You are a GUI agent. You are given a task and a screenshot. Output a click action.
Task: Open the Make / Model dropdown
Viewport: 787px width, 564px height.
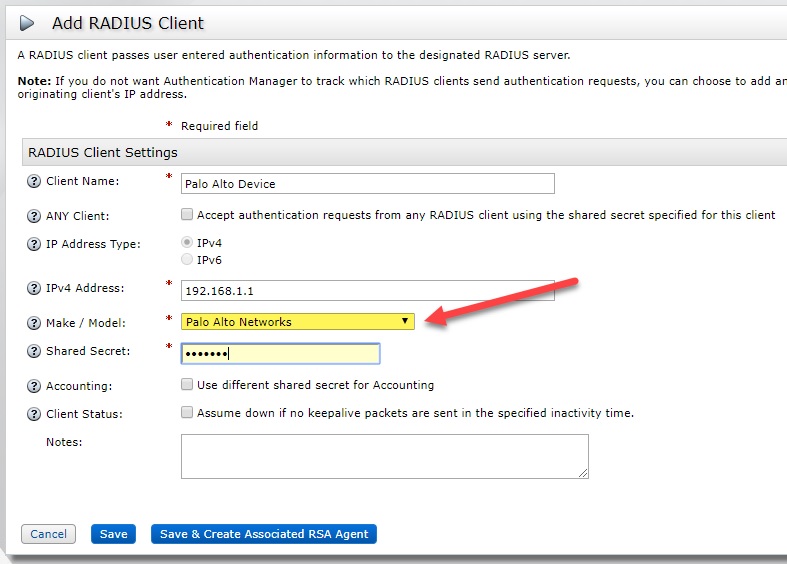pos(297,322)
